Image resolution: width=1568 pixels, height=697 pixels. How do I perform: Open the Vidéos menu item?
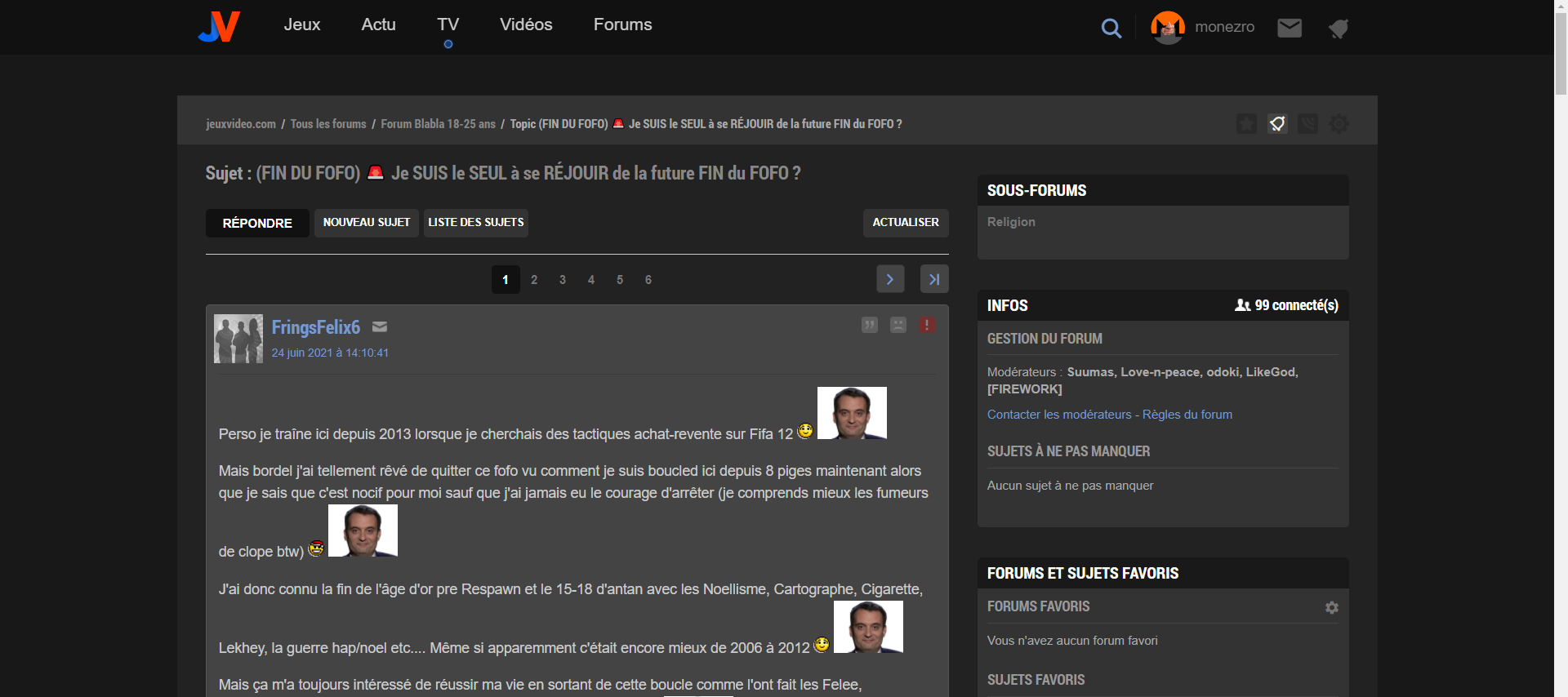tap(526, 24)
